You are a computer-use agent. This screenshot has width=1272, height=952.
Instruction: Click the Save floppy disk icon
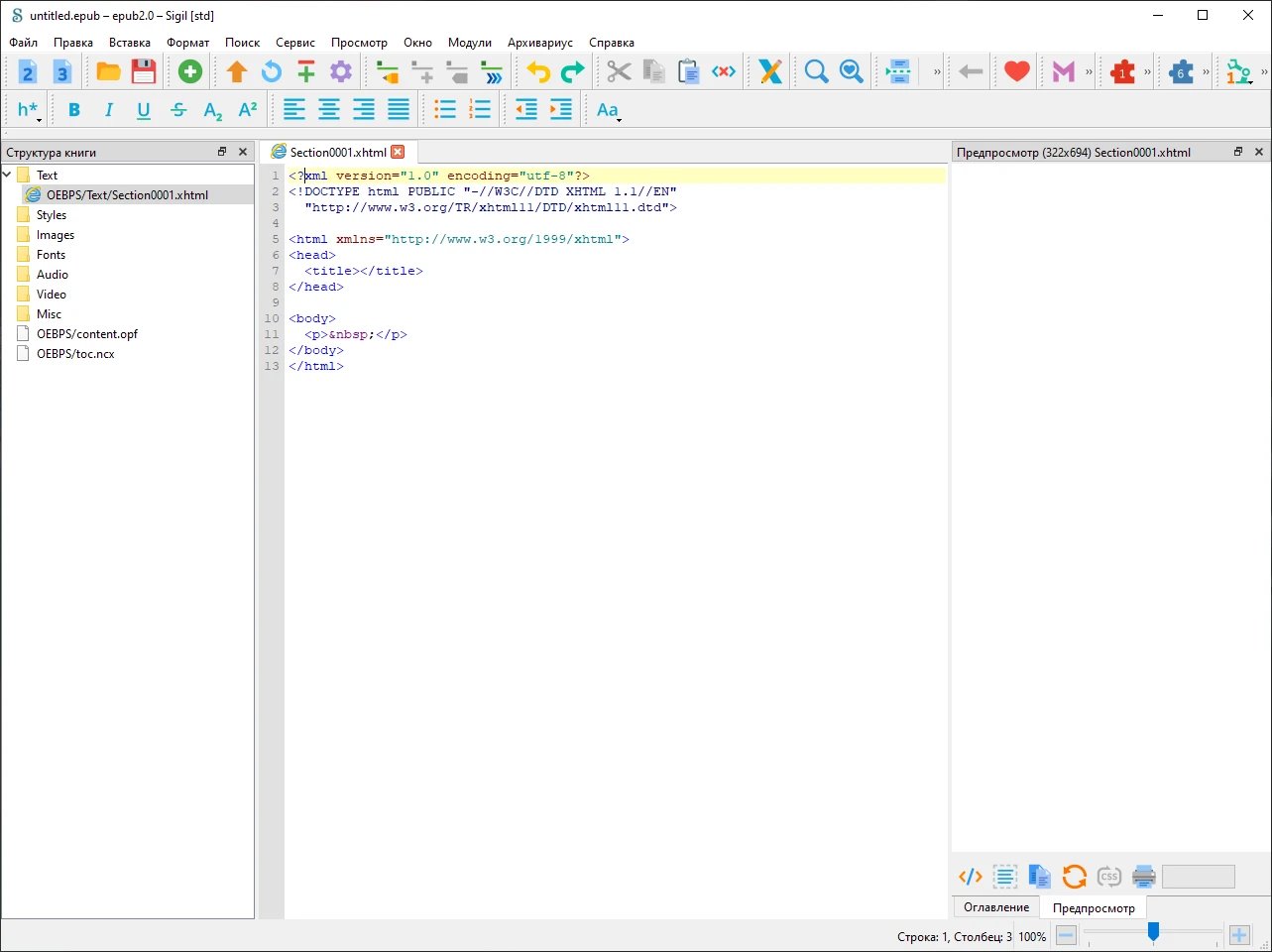(144, 71)
